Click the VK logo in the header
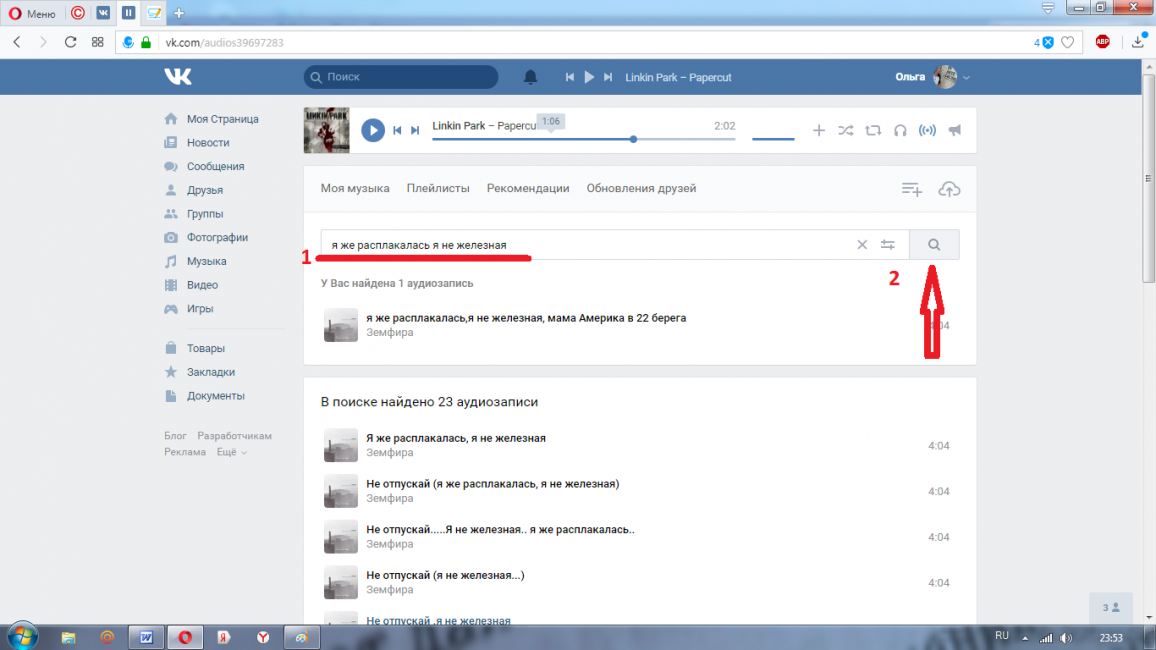The width and height of the screenshot is (1156, 650). click(178, 77)
